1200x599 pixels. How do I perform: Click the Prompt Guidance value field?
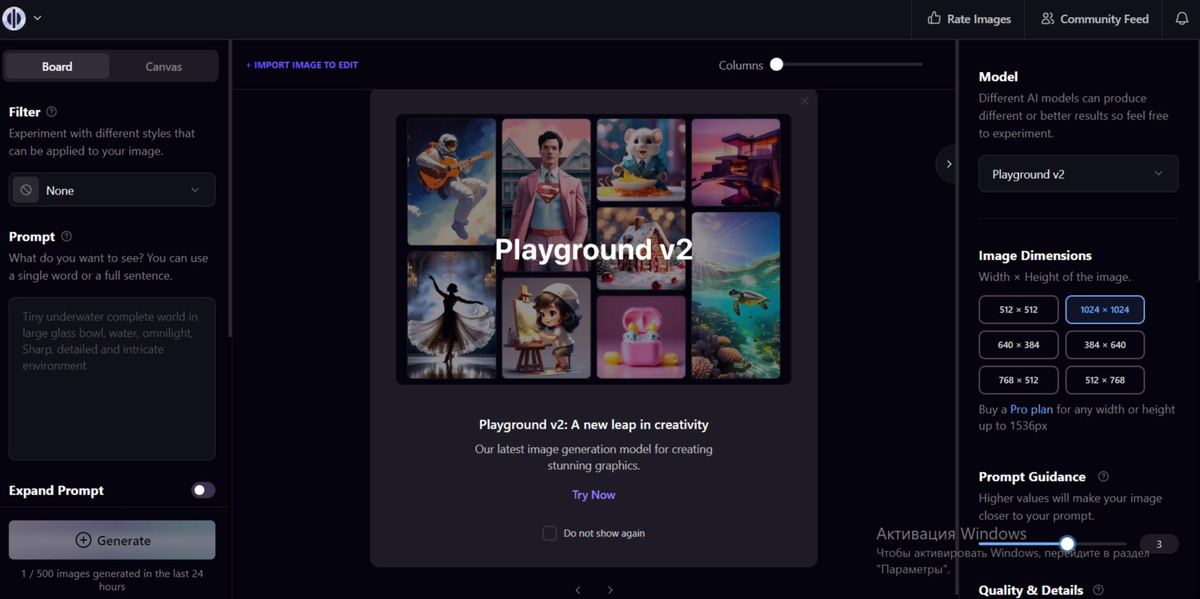1159,544
